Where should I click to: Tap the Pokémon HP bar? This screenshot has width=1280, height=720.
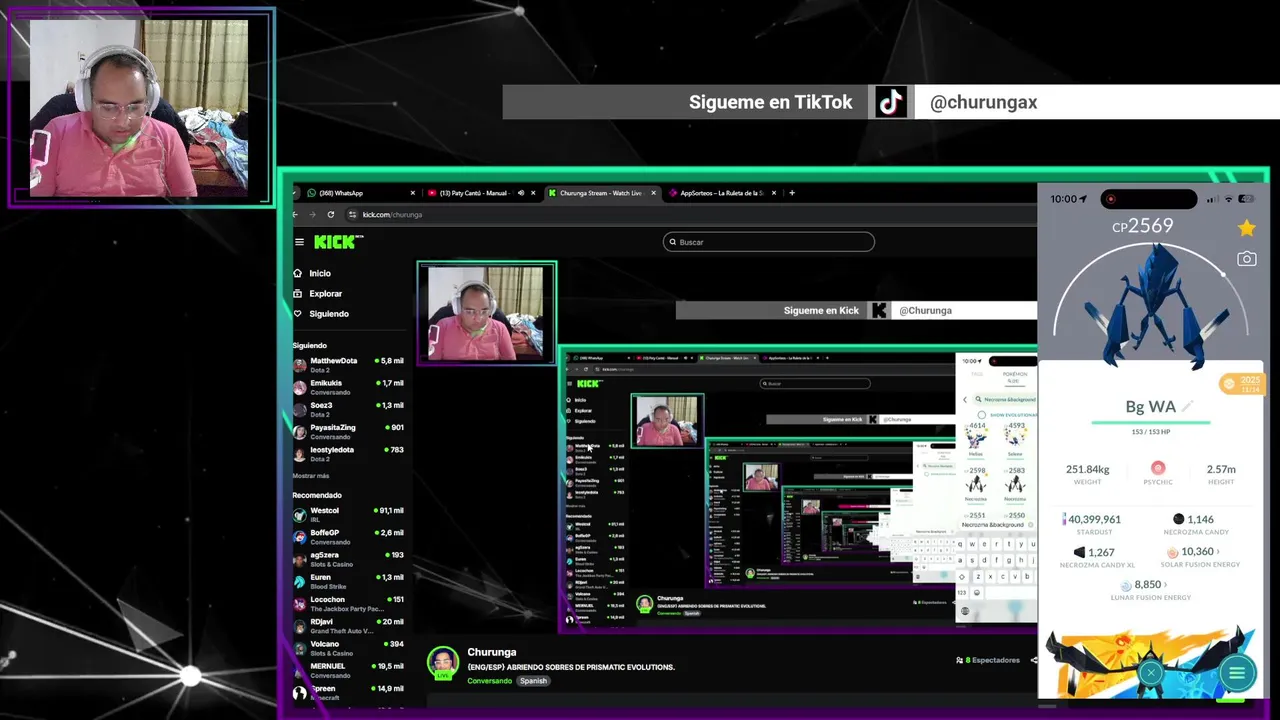point(1151,423)
